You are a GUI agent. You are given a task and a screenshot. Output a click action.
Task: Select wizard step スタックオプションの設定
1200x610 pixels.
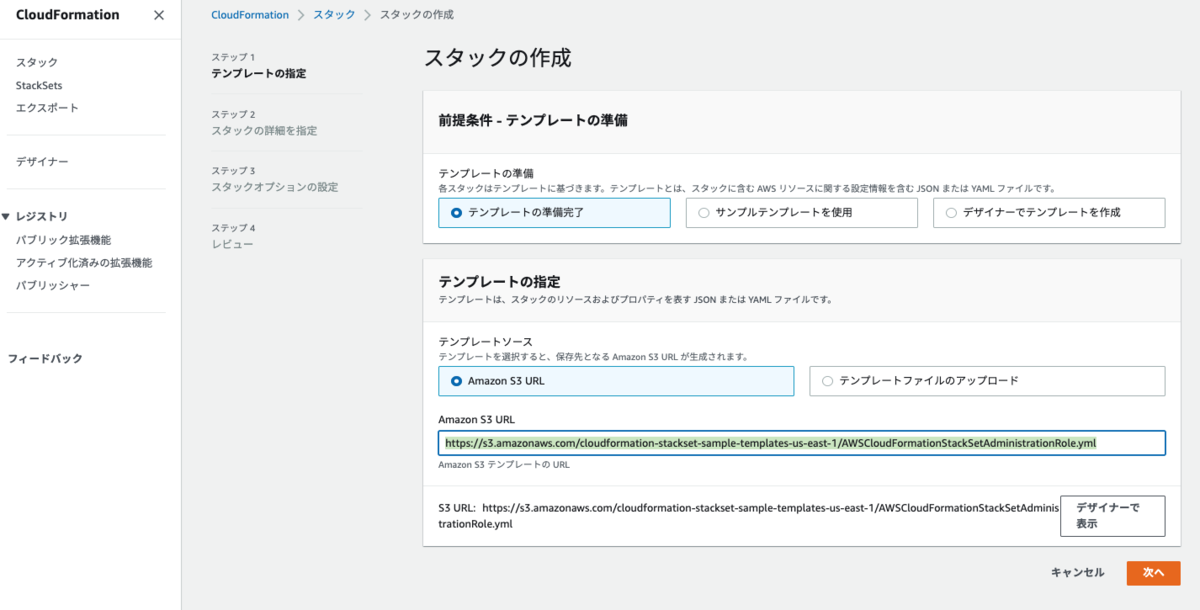275,187
